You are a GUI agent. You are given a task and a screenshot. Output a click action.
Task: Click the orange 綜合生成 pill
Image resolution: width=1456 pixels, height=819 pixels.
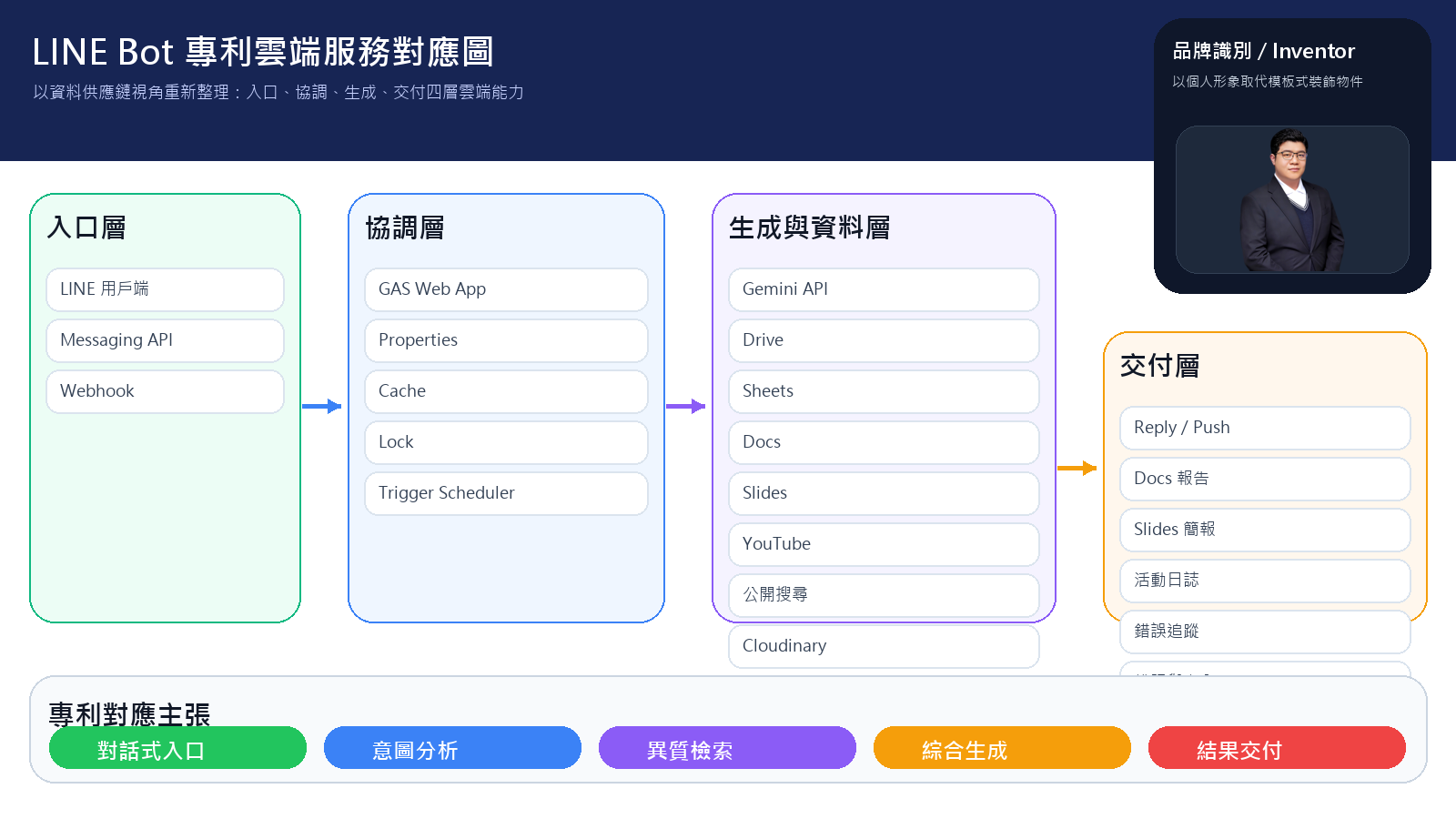point(1002,748)
